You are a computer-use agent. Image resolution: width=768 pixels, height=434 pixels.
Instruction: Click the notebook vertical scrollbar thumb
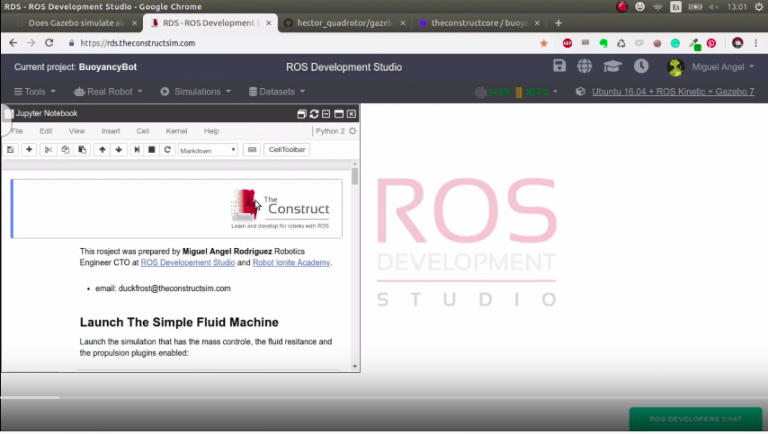(355, 176)
